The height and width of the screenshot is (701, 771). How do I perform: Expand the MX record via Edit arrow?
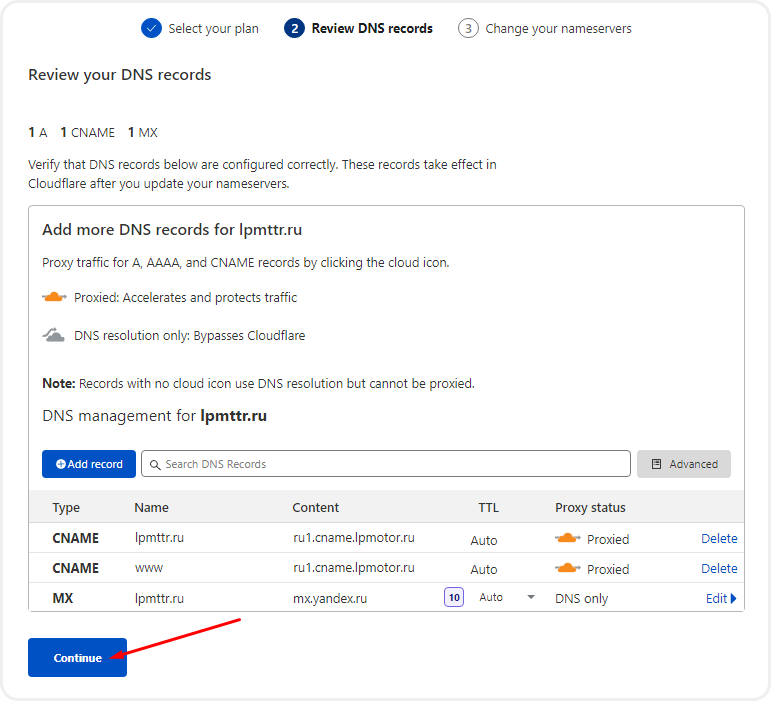(721, 599)
